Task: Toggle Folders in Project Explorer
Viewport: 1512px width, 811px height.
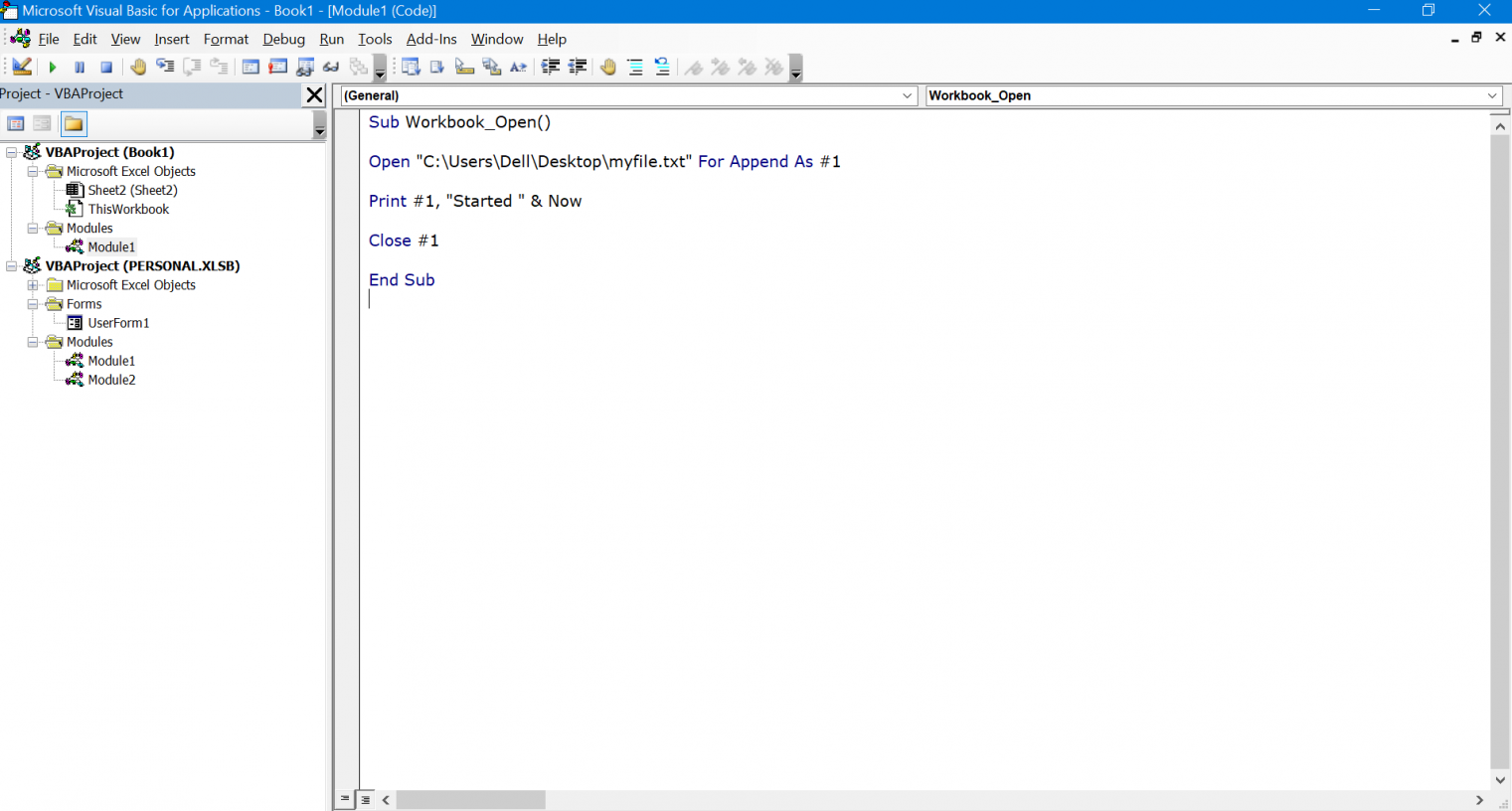Action: 74,123
